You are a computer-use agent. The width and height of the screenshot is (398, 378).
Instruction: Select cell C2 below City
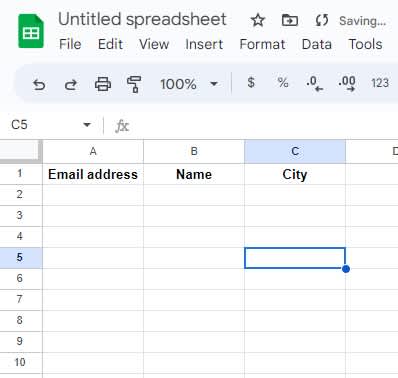(x=295, y=195)
